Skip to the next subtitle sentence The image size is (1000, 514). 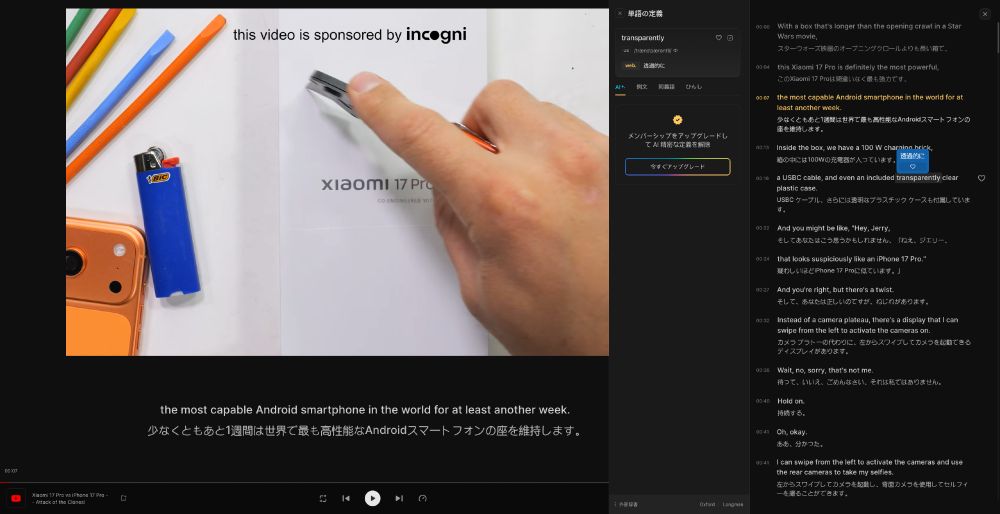(399, 498)
